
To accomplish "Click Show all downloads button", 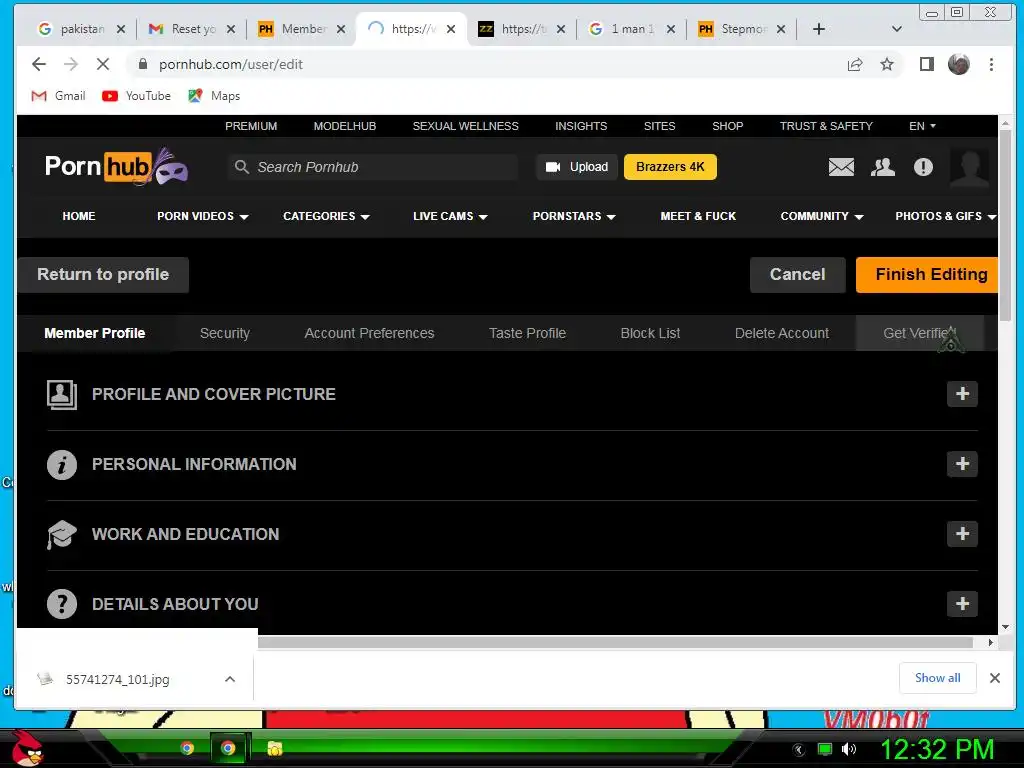I will [x=937, y=678].
